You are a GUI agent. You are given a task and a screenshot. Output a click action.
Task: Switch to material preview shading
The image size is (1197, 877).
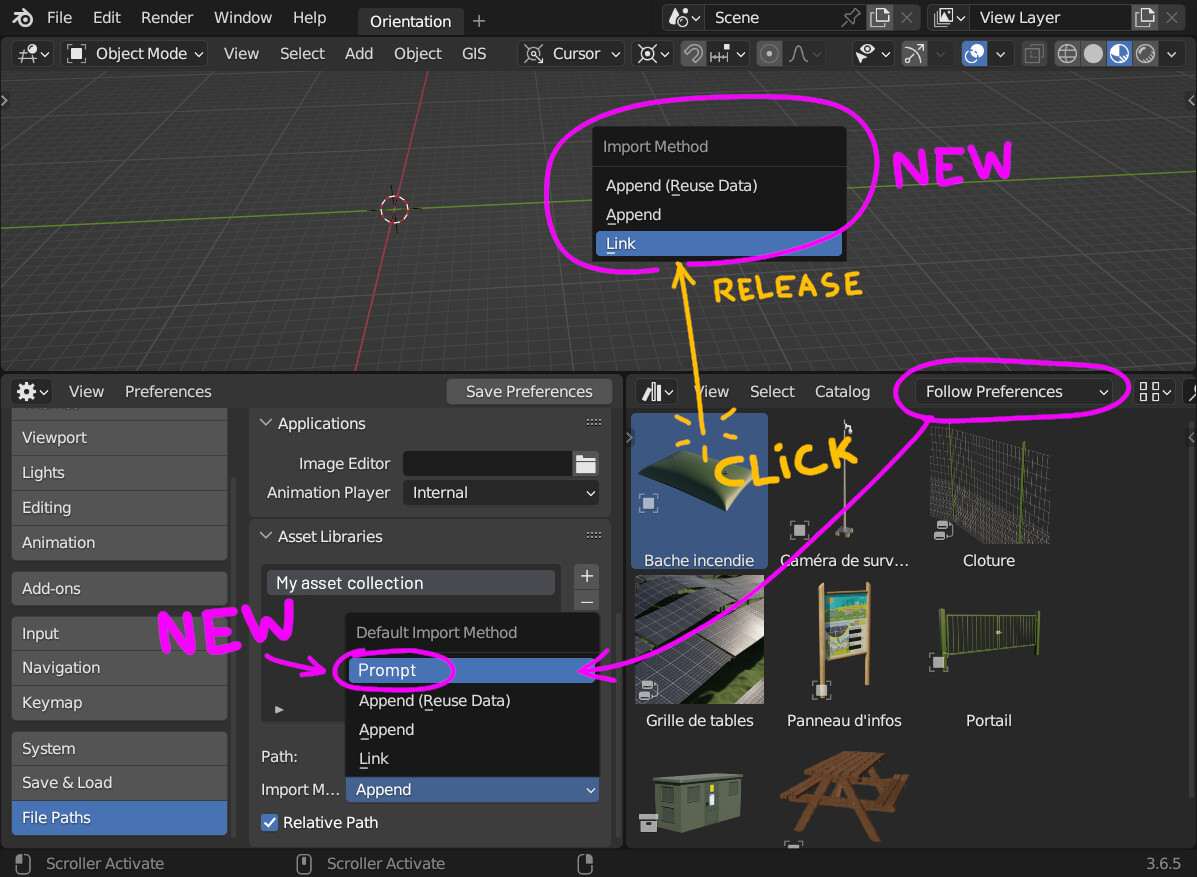click(1119, 53)
